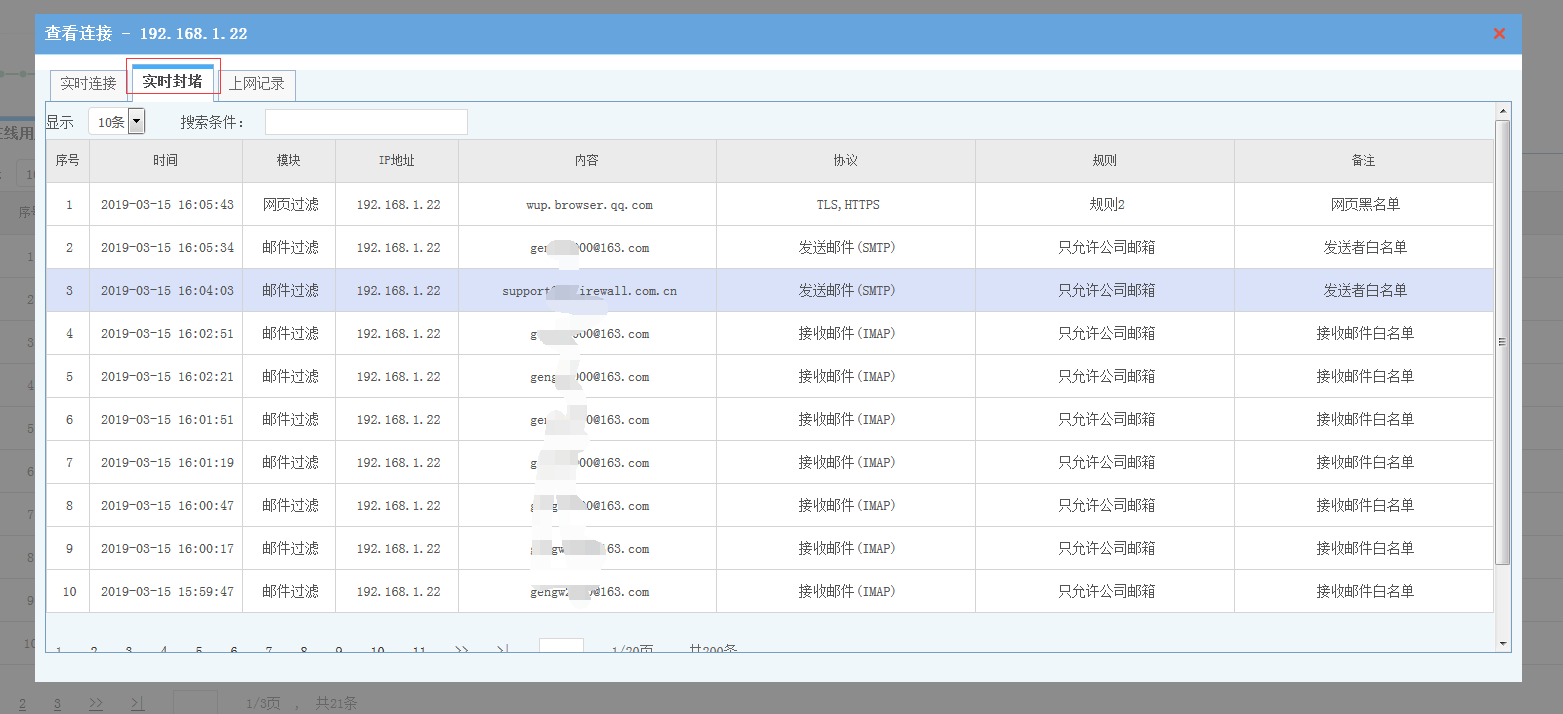
Task: Select the 实时封堵 tab
Action: click(172, 82)
